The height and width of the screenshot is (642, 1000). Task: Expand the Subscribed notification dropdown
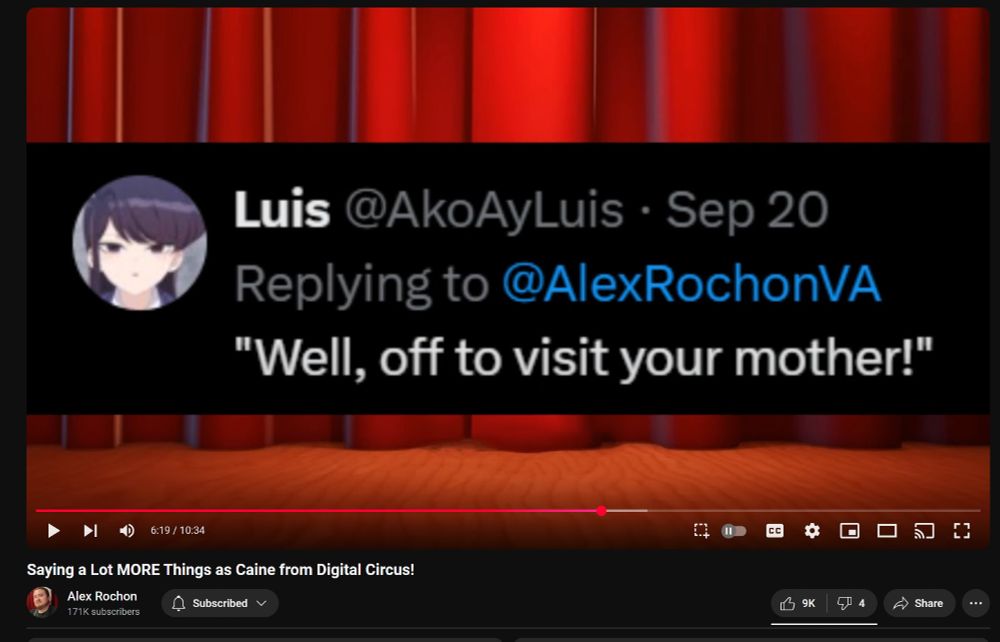click(220, 603)
